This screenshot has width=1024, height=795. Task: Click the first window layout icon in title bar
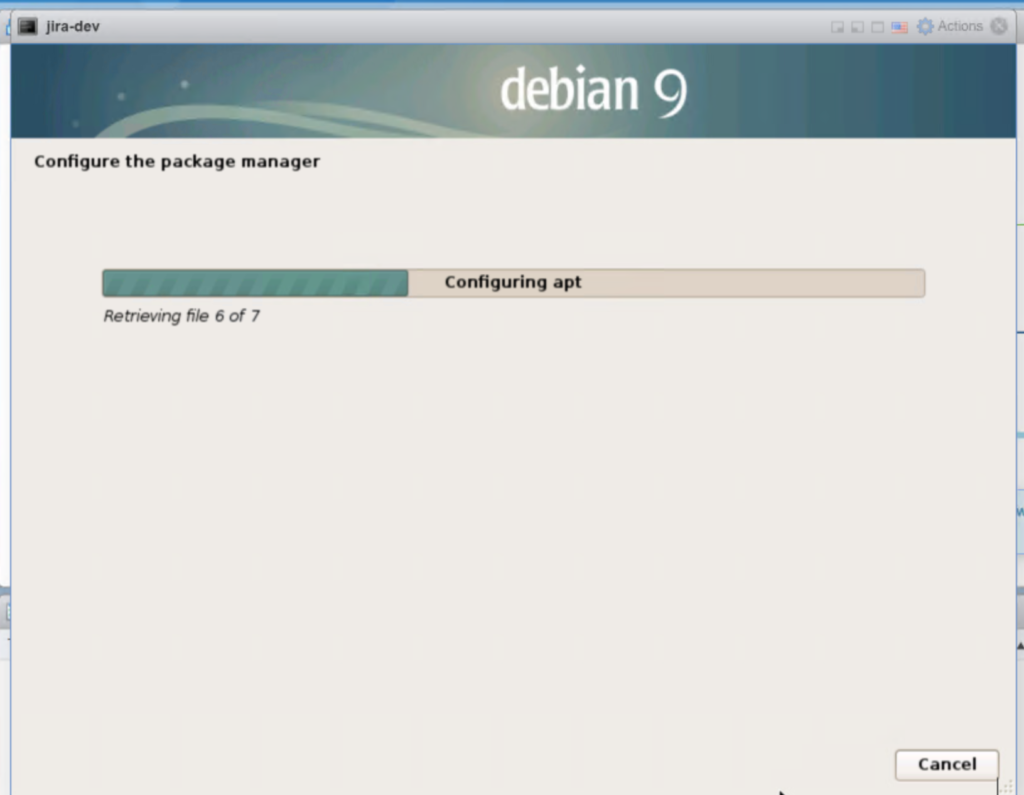coord(837,27)
